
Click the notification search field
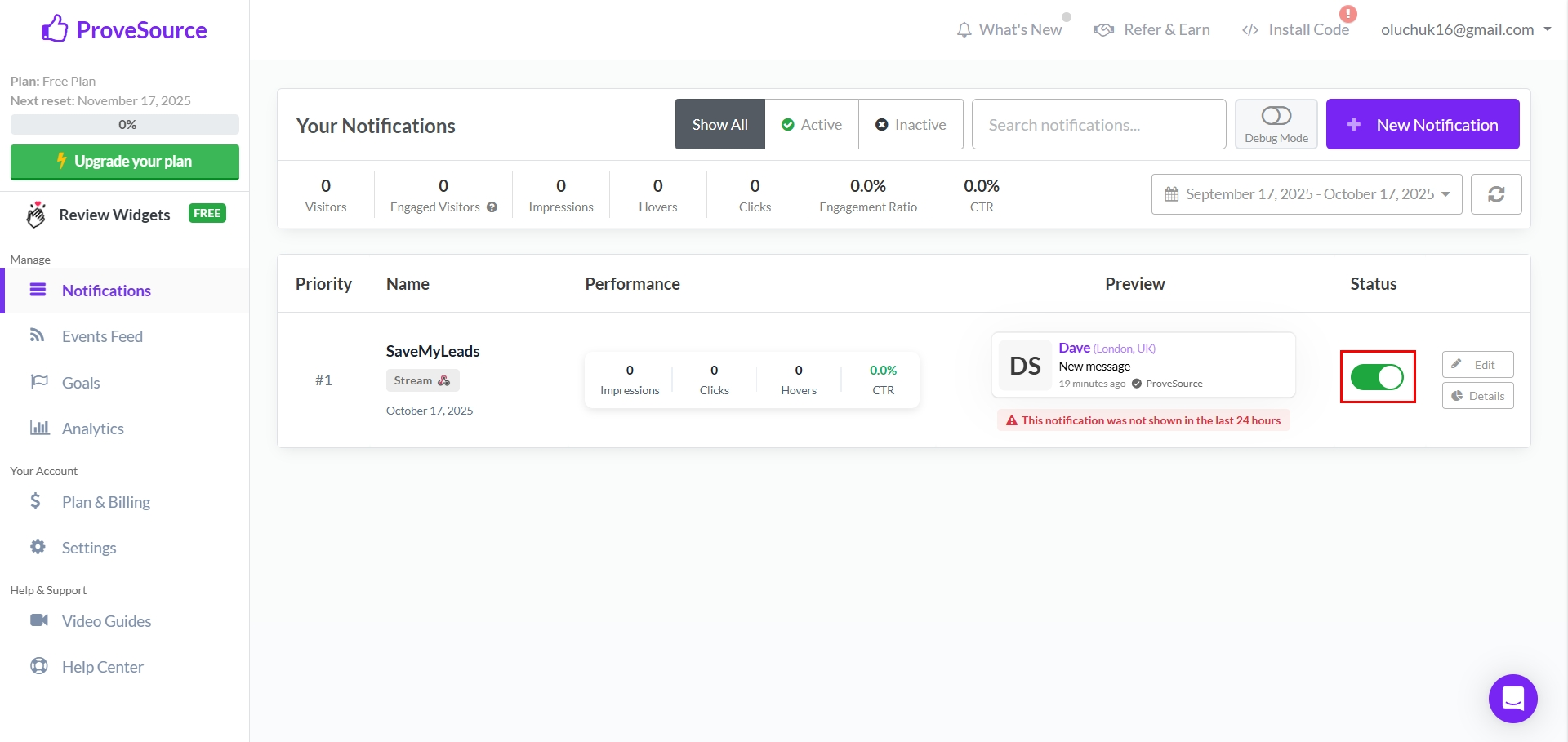point(1098,124)
